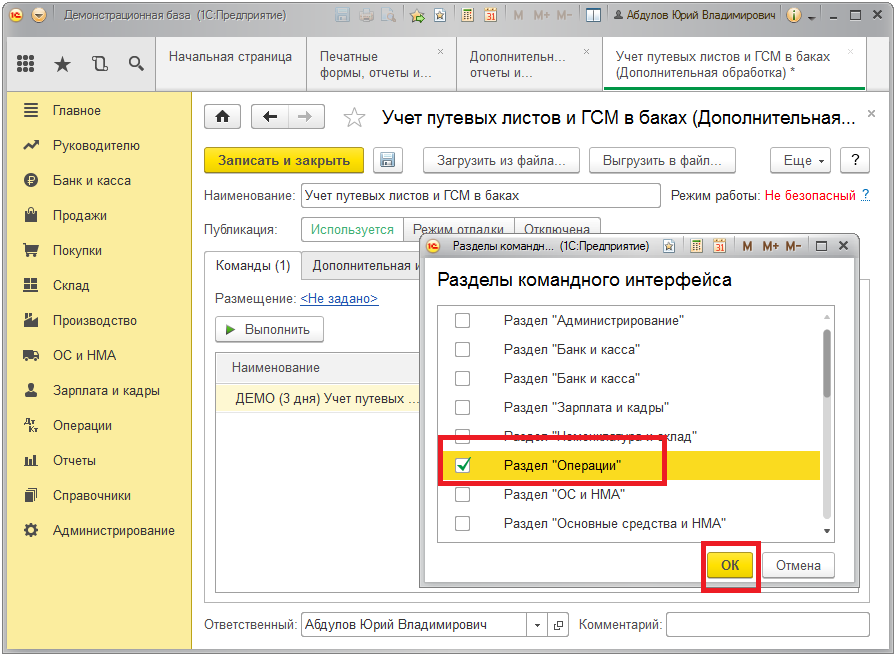The height and width of the screenshot is (655, 896).
Task: Click the dialog list's vertical scrollbar
Action: [x=826, y=364]
